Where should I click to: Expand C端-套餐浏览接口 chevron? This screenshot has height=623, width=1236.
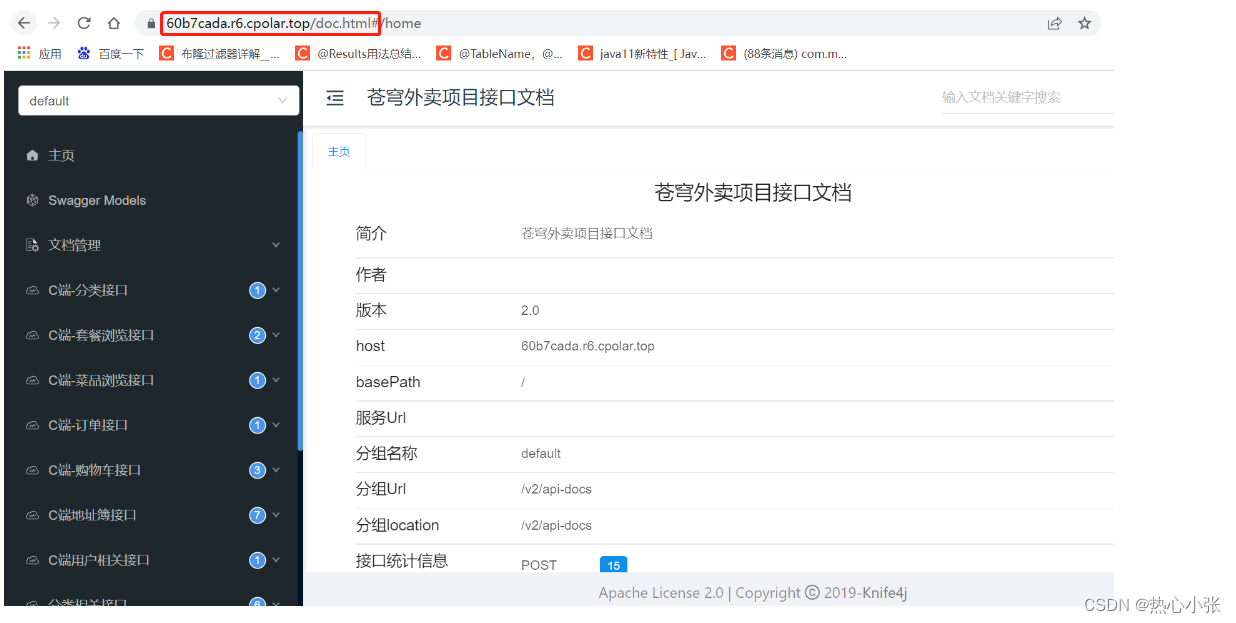276,335
